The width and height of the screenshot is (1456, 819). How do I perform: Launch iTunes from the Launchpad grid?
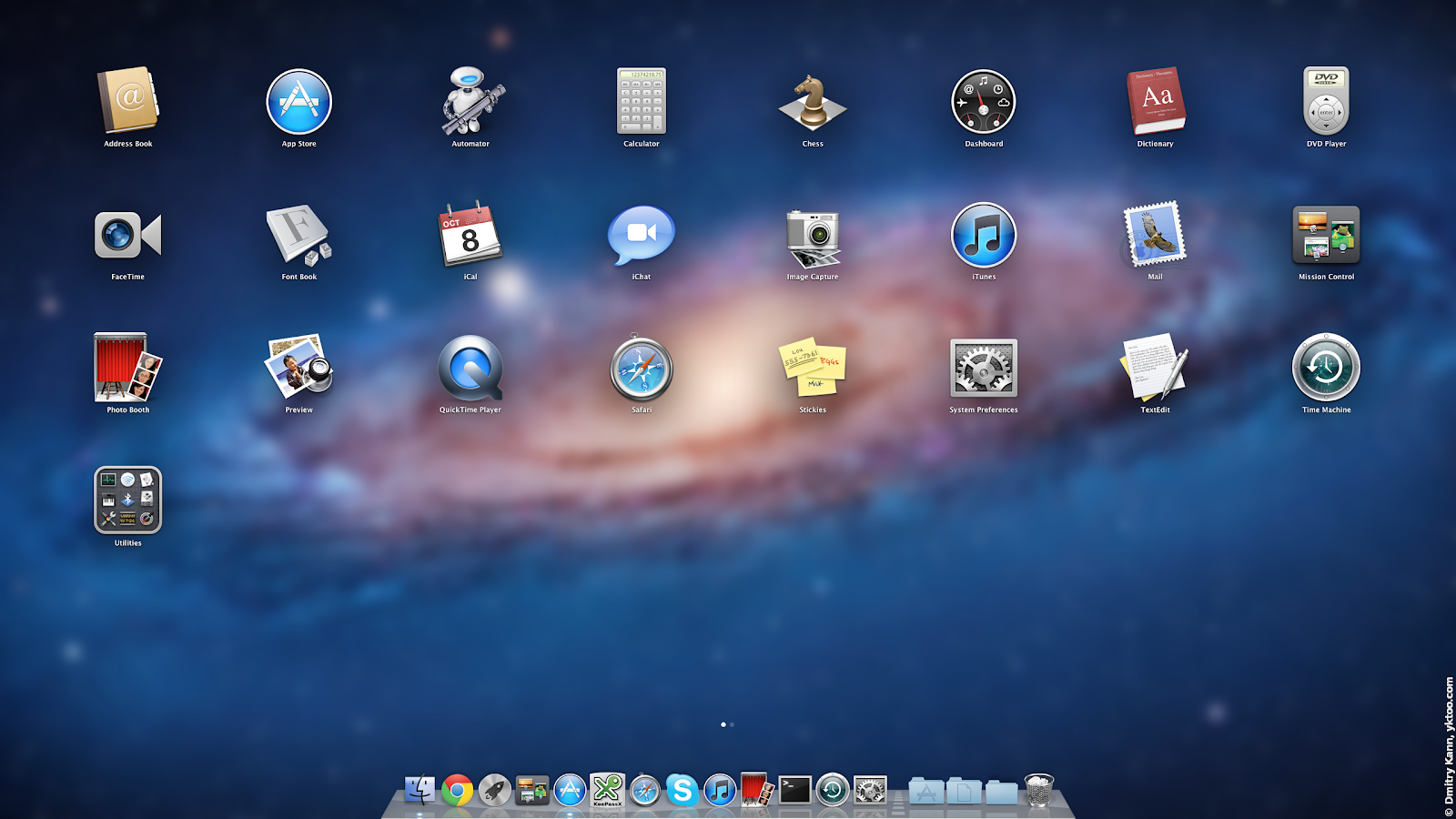coord(984,235)
